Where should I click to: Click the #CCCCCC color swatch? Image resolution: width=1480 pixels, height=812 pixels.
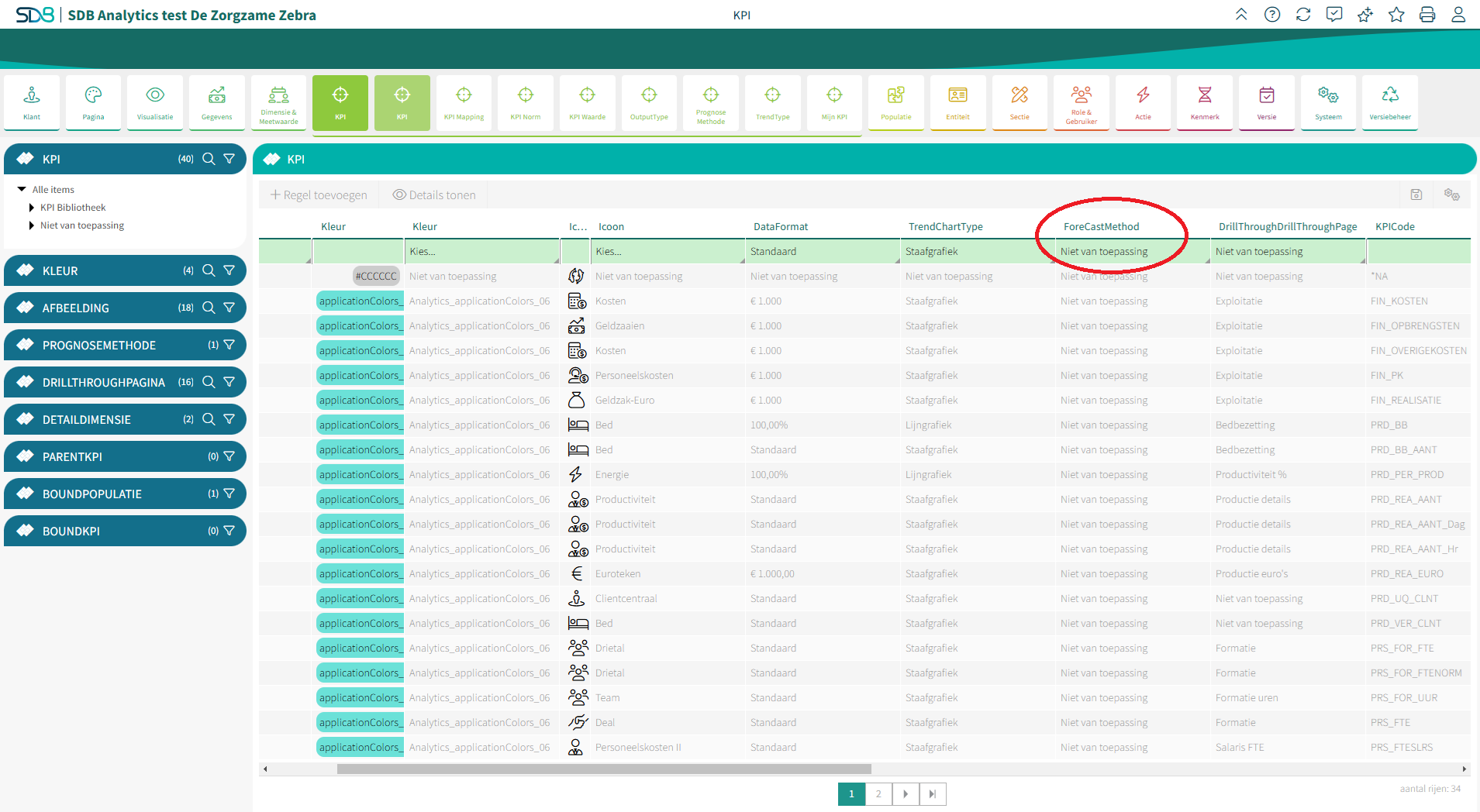pos(376,276)
